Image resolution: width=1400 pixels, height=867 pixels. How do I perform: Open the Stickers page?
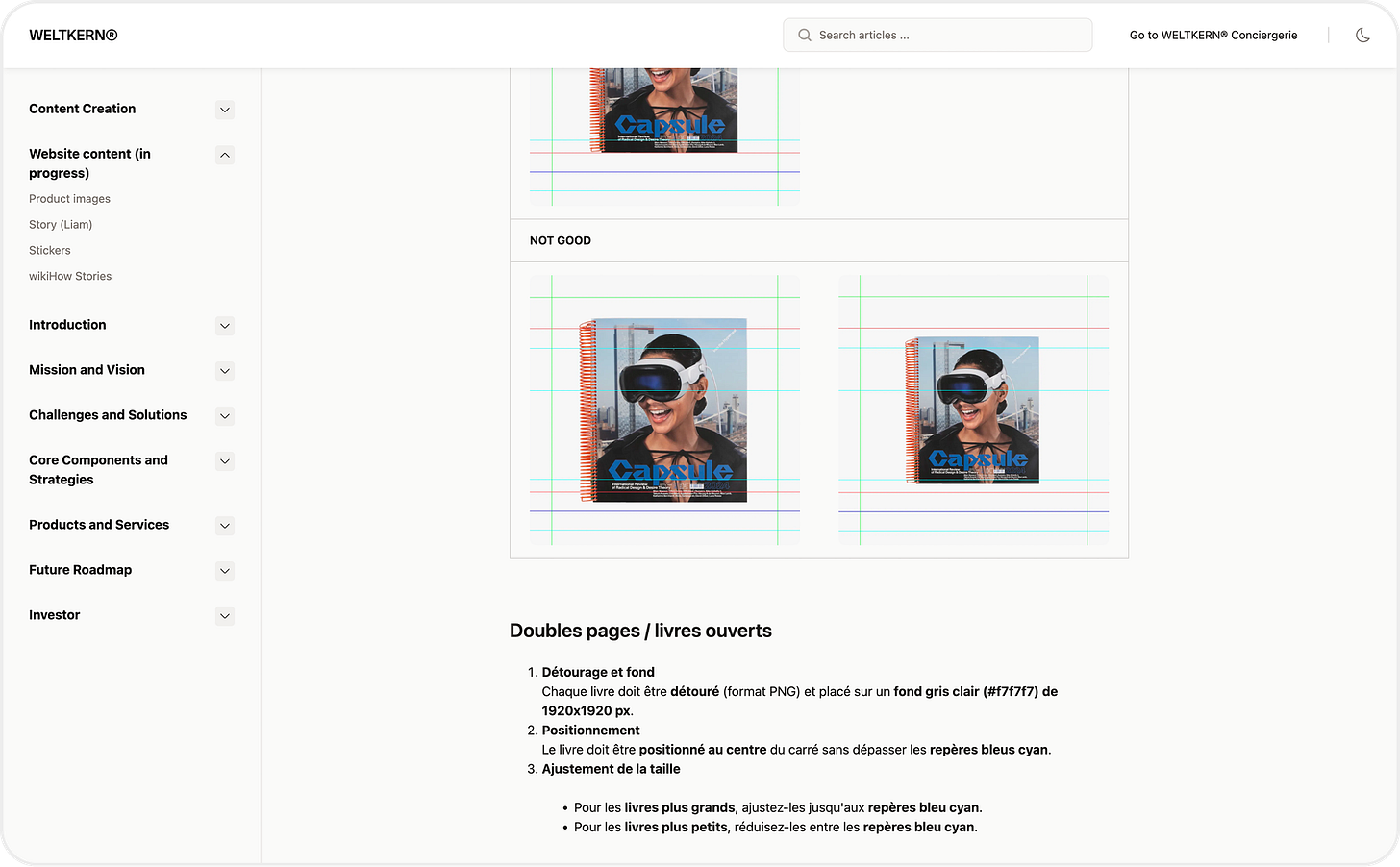[50, 251]
